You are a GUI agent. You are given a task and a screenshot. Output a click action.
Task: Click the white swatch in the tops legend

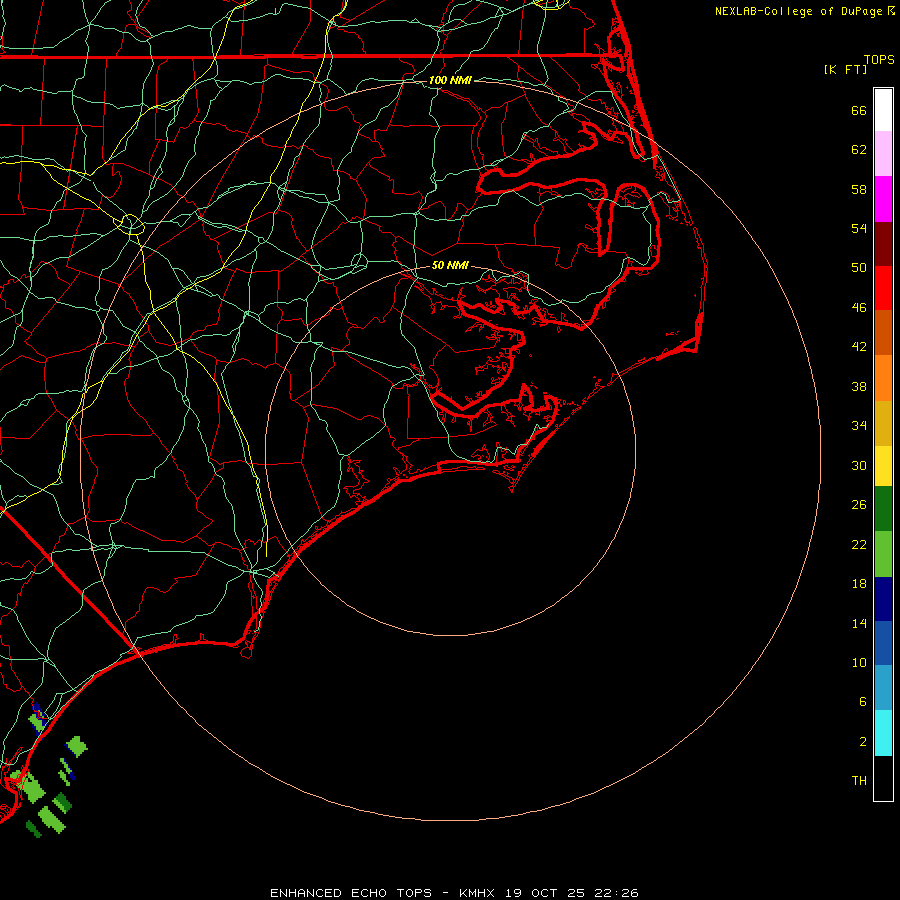[883, 110]
